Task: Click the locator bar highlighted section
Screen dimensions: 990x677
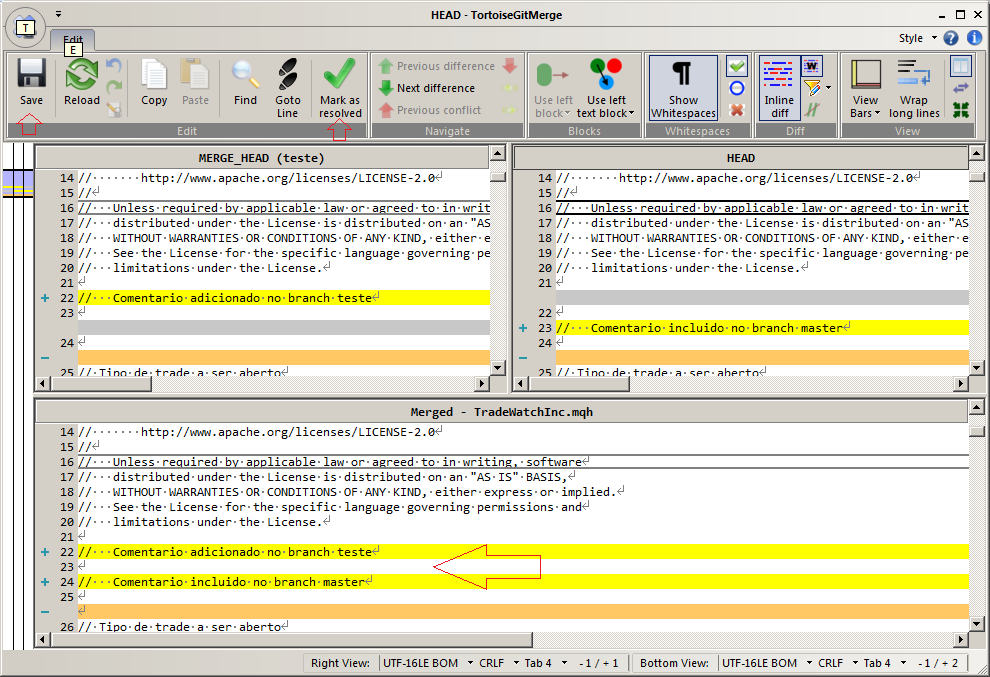Action: 18,183
